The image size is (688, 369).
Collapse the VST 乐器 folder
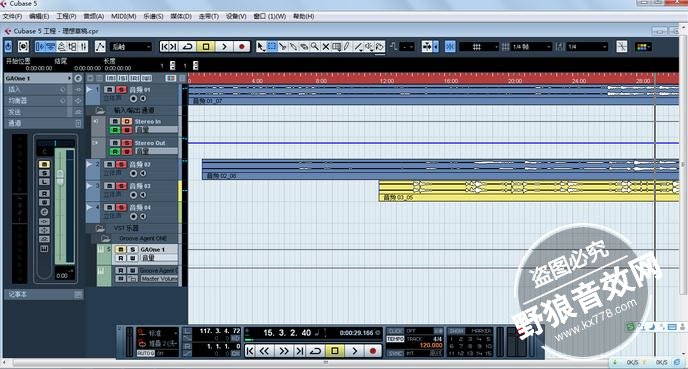[100, 228]
